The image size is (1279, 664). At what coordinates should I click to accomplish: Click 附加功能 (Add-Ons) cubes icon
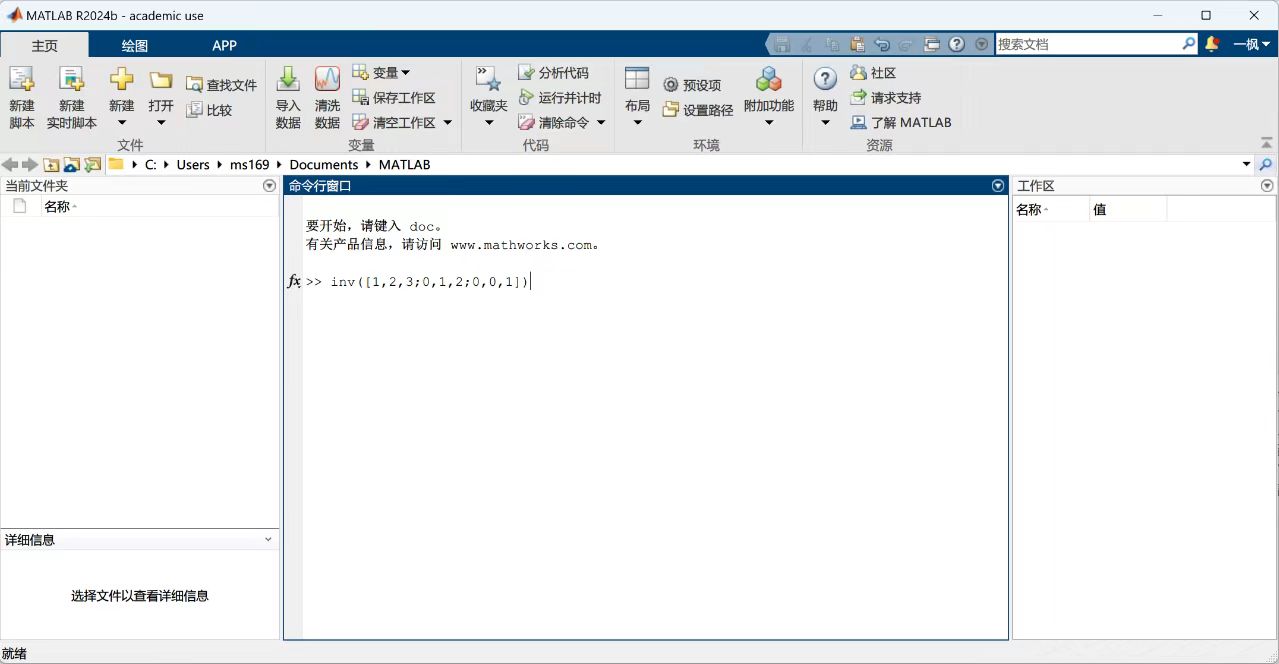point(769,80)
